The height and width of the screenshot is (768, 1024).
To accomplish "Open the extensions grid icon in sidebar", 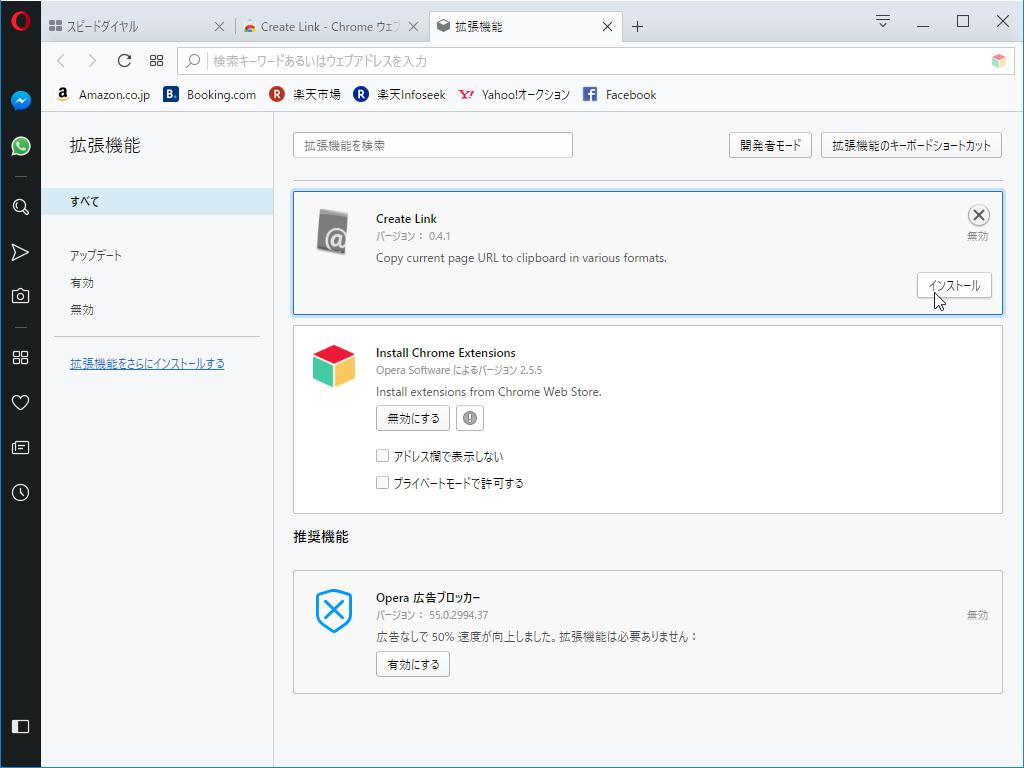I will pyautogui.click(x=20, y=357).
